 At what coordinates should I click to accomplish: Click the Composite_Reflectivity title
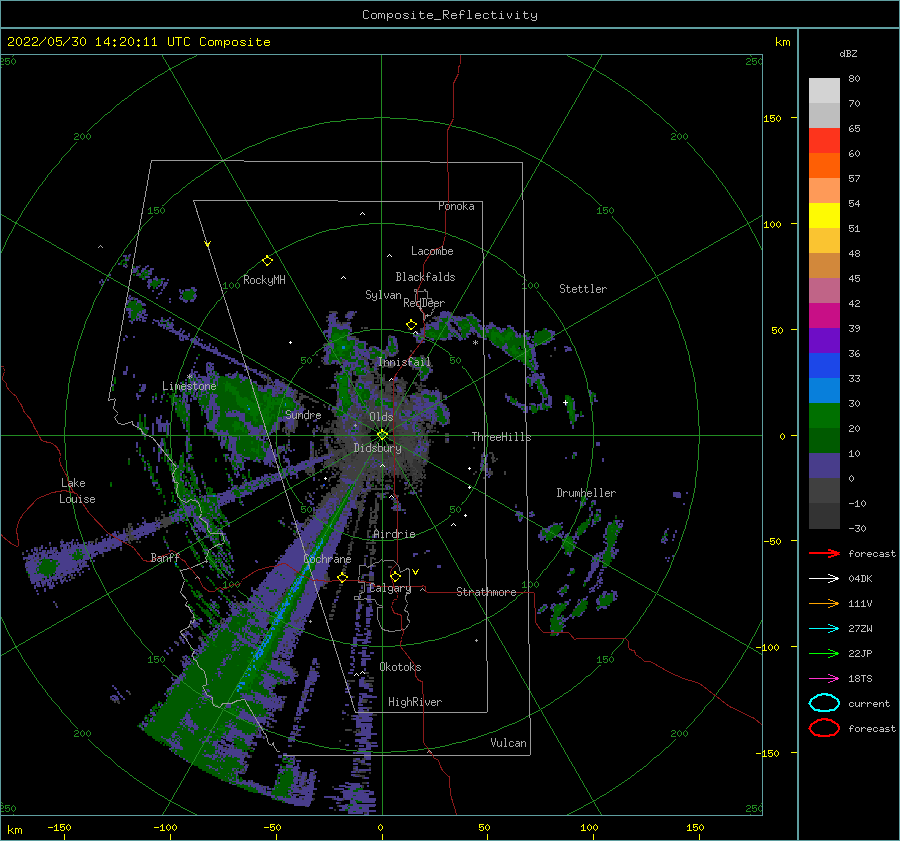(449, 15)
